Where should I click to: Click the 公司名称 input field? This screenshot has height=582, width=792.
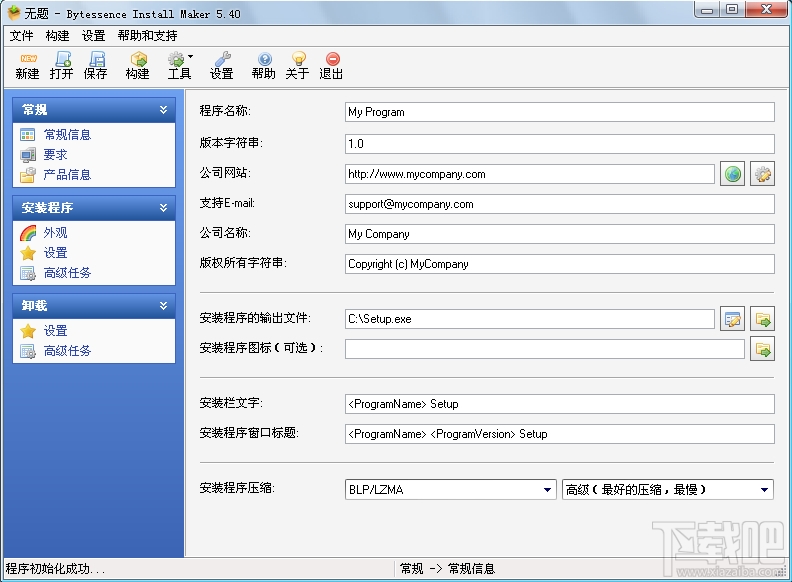point(560,234)
